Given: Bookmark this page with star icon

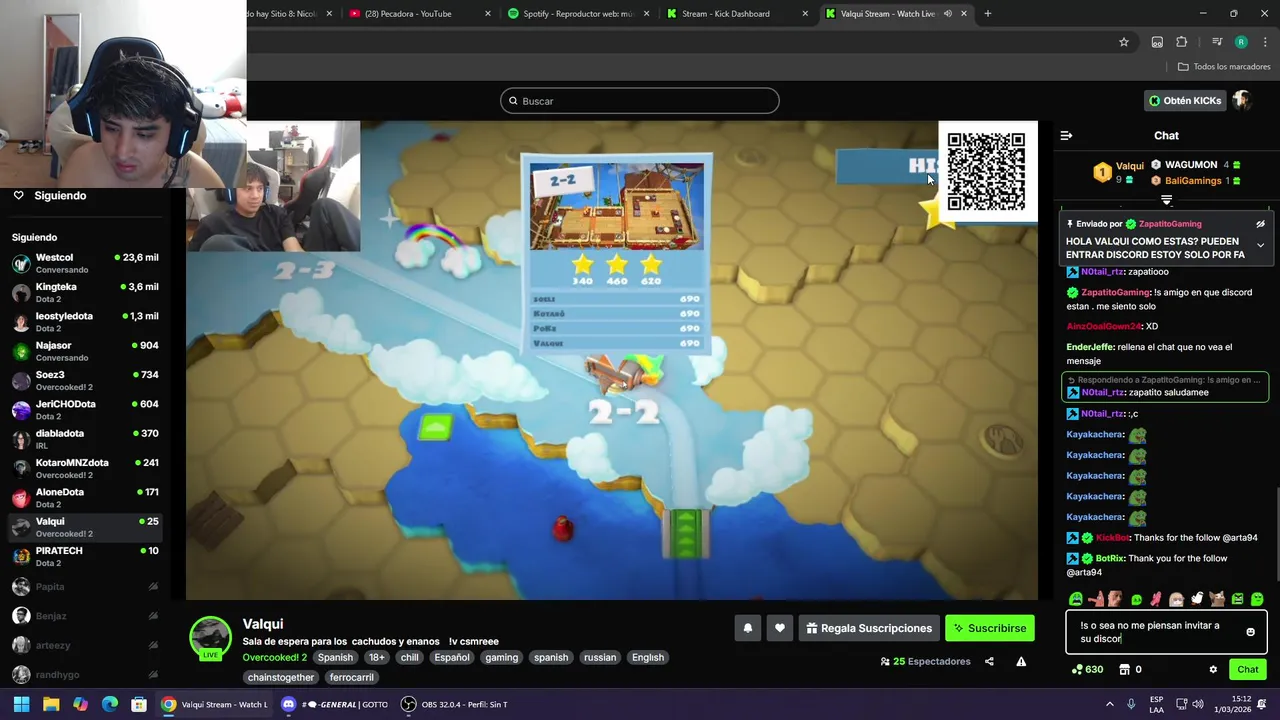Looking at the screenshot, I should pyautogui.click(x=1124, y=42).
